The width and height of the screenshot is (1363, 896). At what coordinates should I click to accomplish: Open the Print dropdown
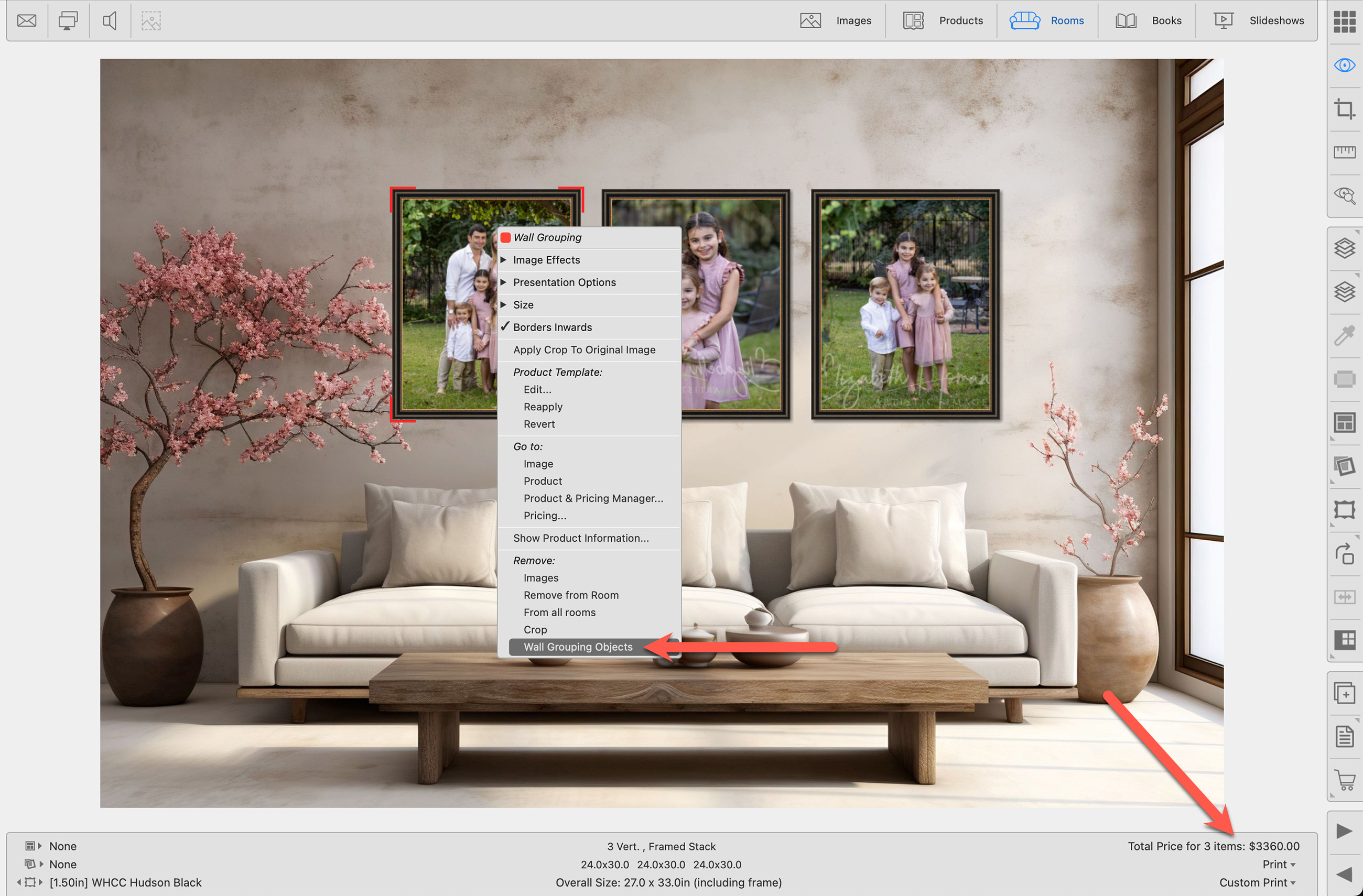[x=1279, y=864]
